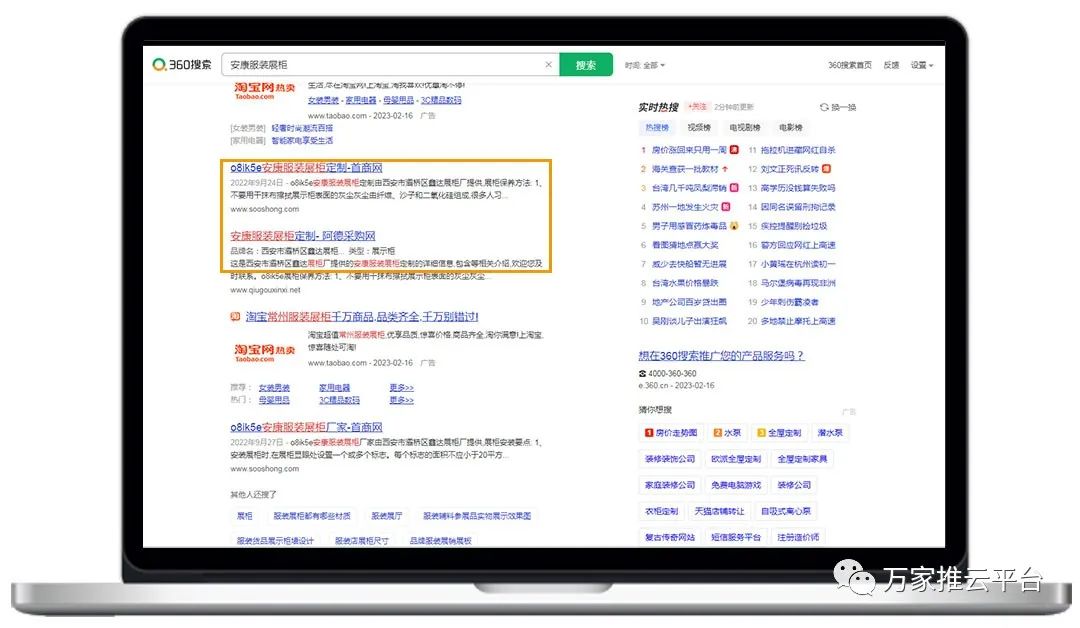
Task: Click the orange Taobao icon beside 淘宝常州服装展柜
Action: [235, 317]
